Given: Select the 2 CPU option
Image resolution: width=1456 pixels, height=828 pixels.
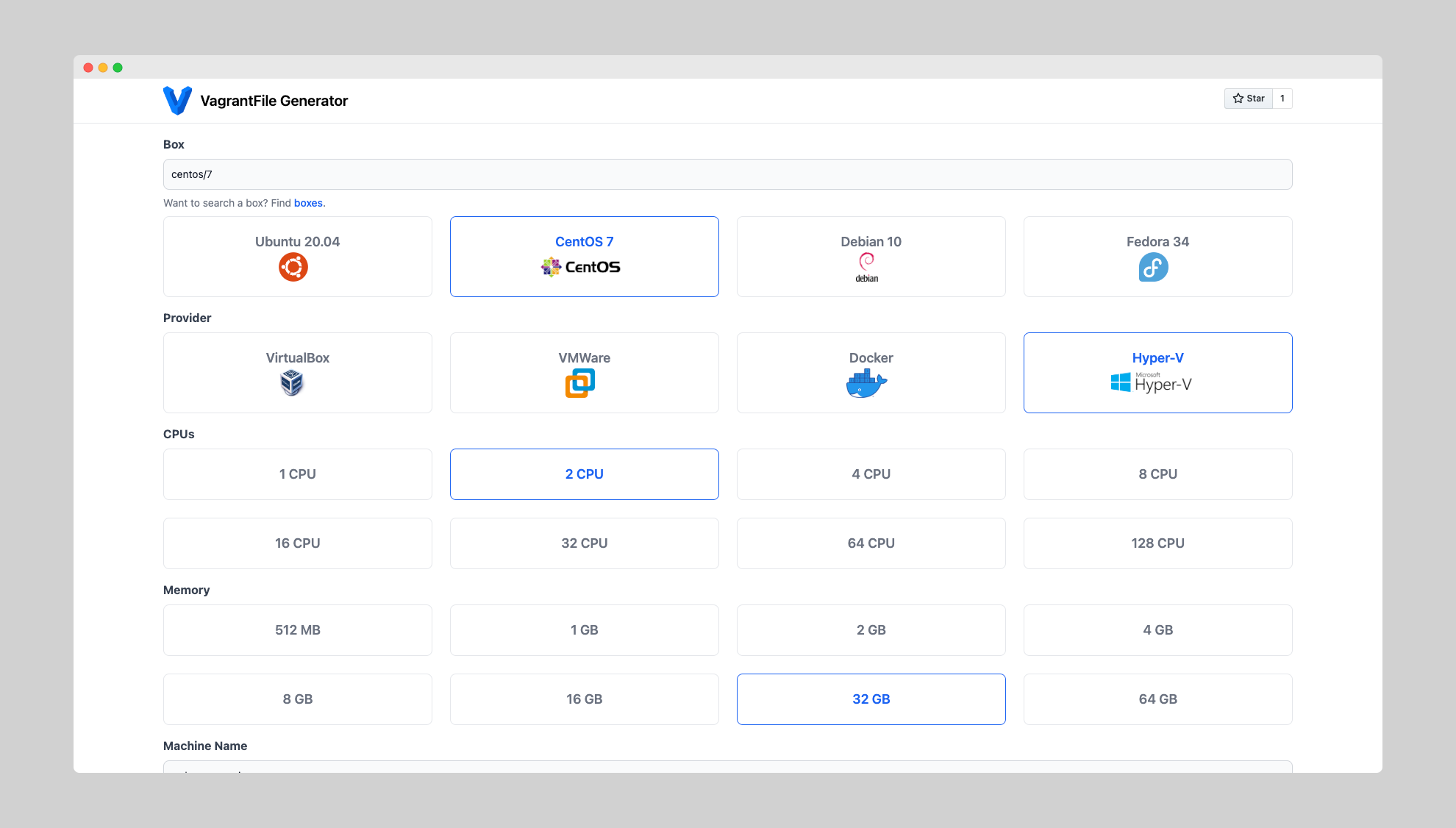Looking at the screenshot, I should click(584, 474).
